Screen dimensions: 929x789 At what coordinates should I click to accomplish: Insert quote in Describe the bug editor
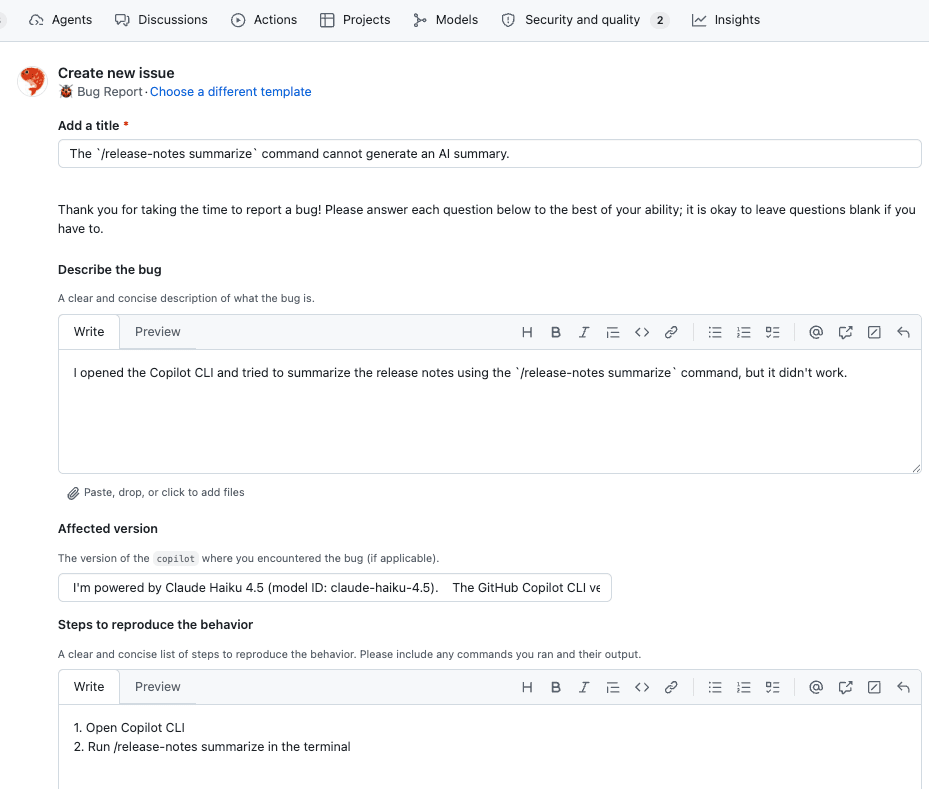click(613, 332)
